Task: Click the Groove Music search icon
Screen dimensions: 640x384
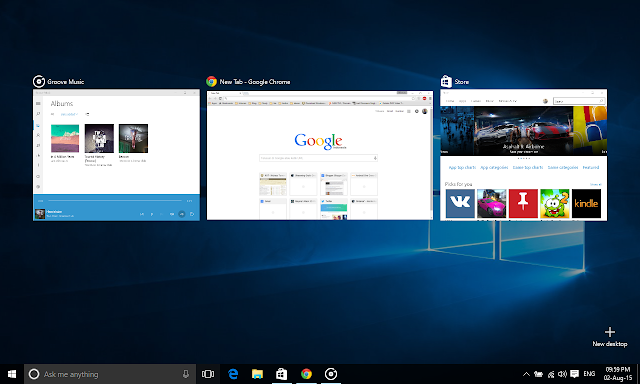Action: coord(38,114)
